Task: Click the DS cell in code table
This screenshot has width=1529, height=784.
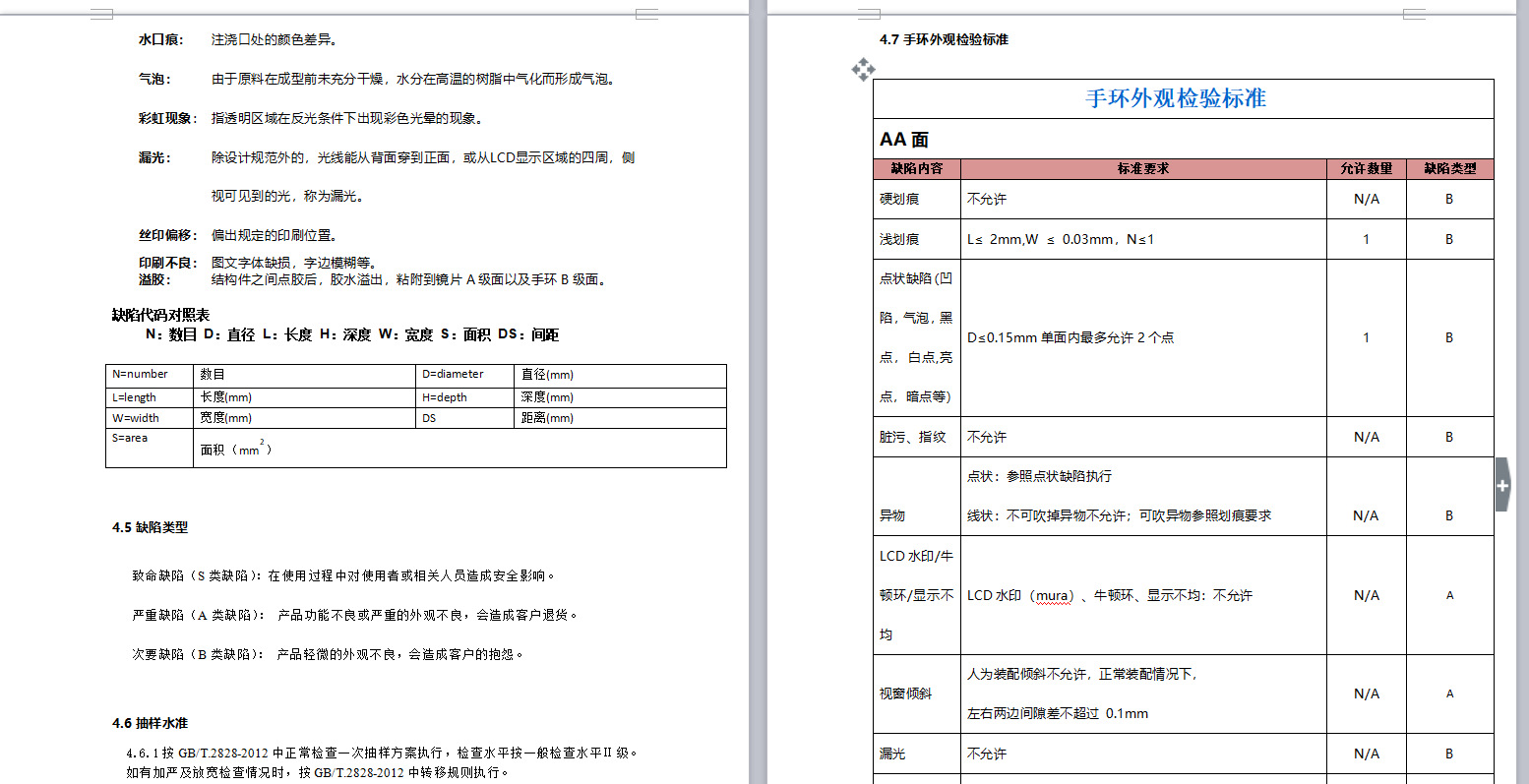Action: 466,418
